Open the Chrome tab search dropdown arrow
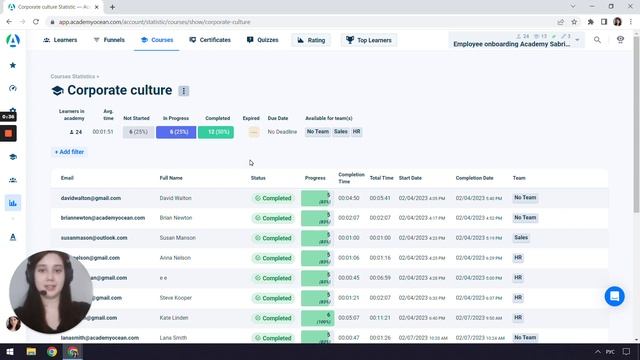 pos(573,7)
